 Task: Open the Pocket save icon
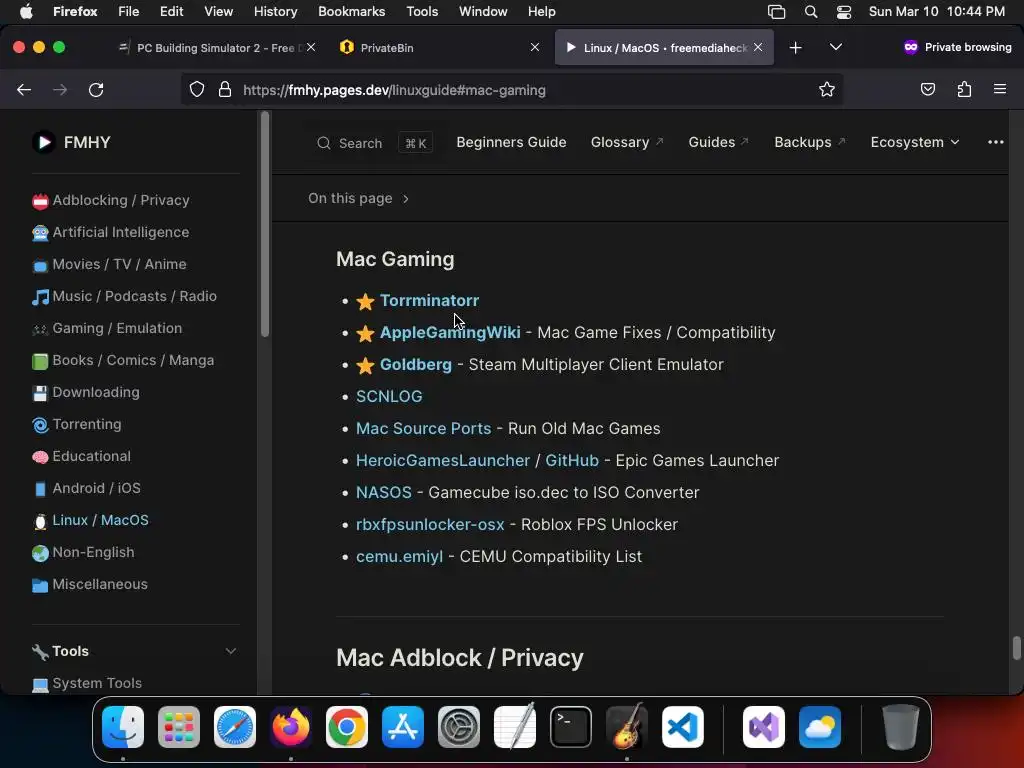click(927, 89)
